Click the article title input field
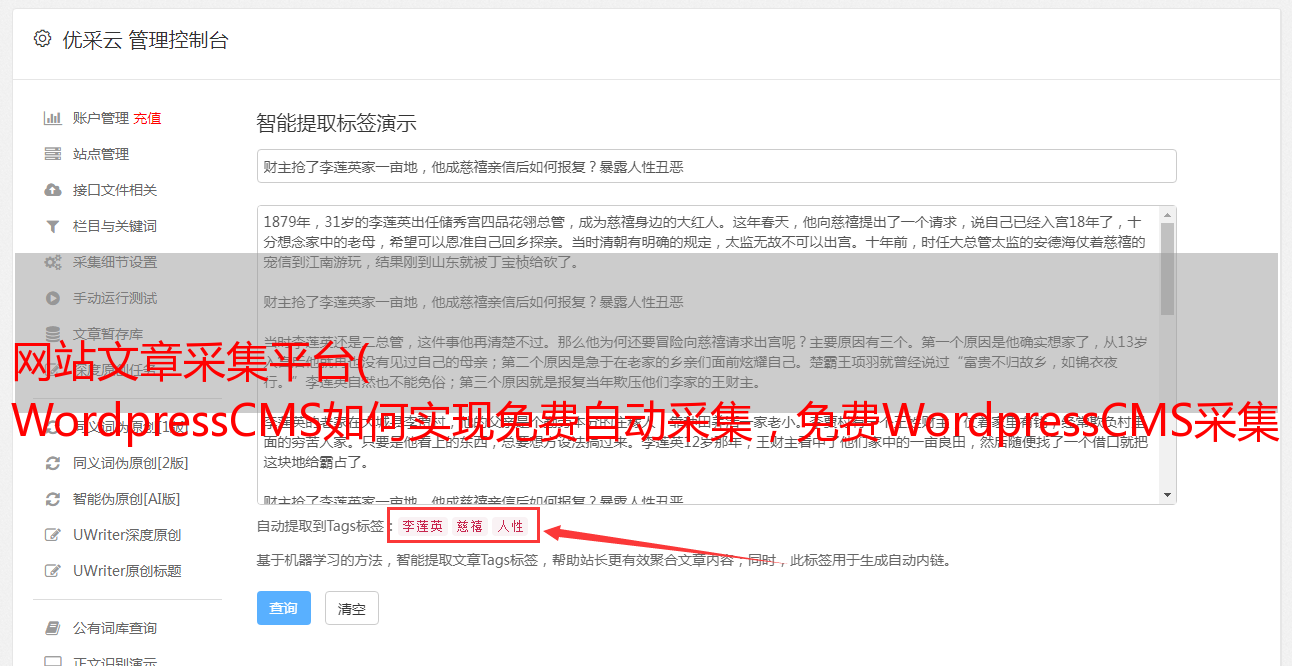The height and width of the screenshot is (666, 1292). pos(716,166)
